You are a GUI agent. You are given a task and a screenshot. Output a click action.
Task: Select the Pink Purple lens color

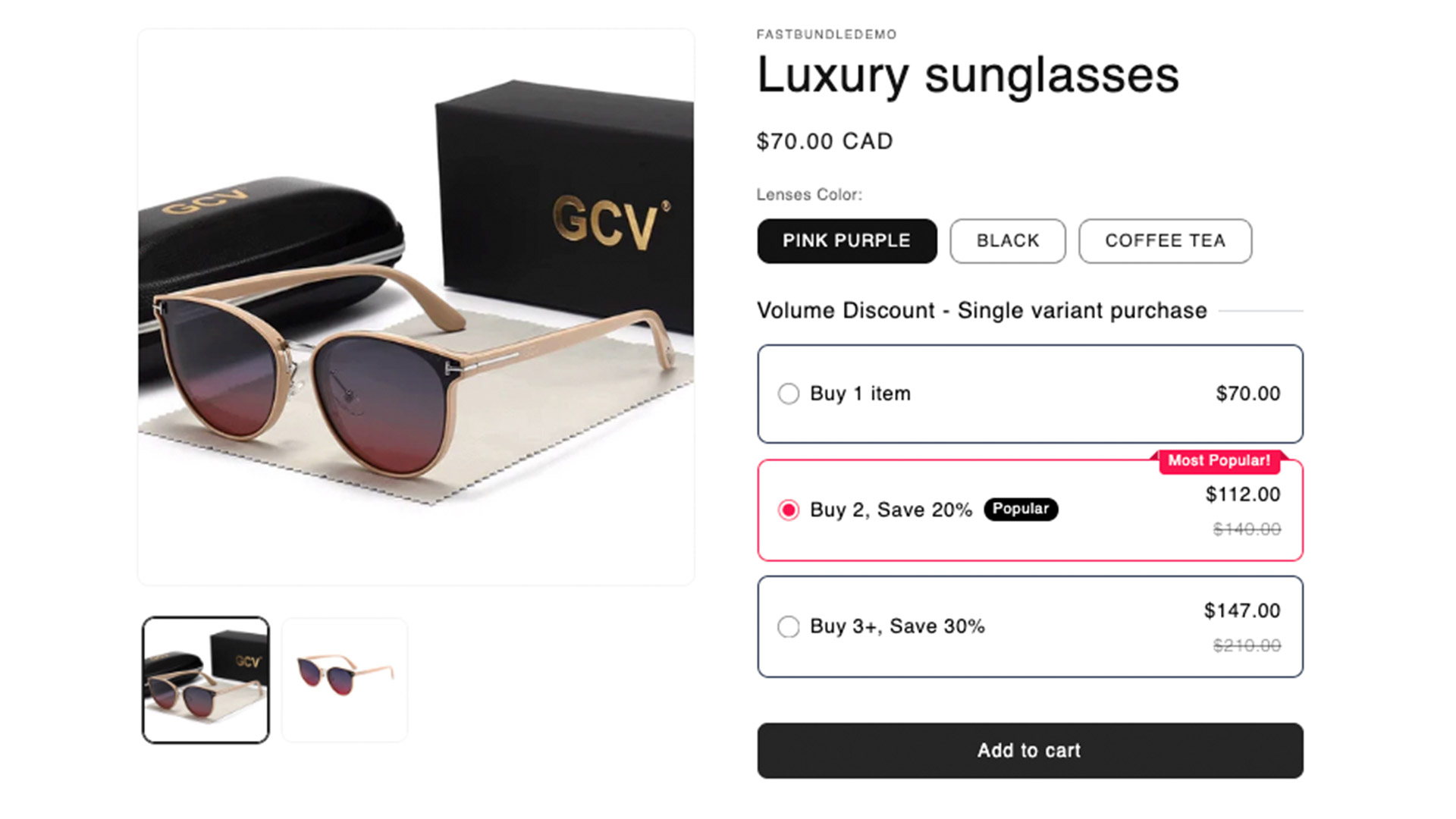(x=846, y=241)
